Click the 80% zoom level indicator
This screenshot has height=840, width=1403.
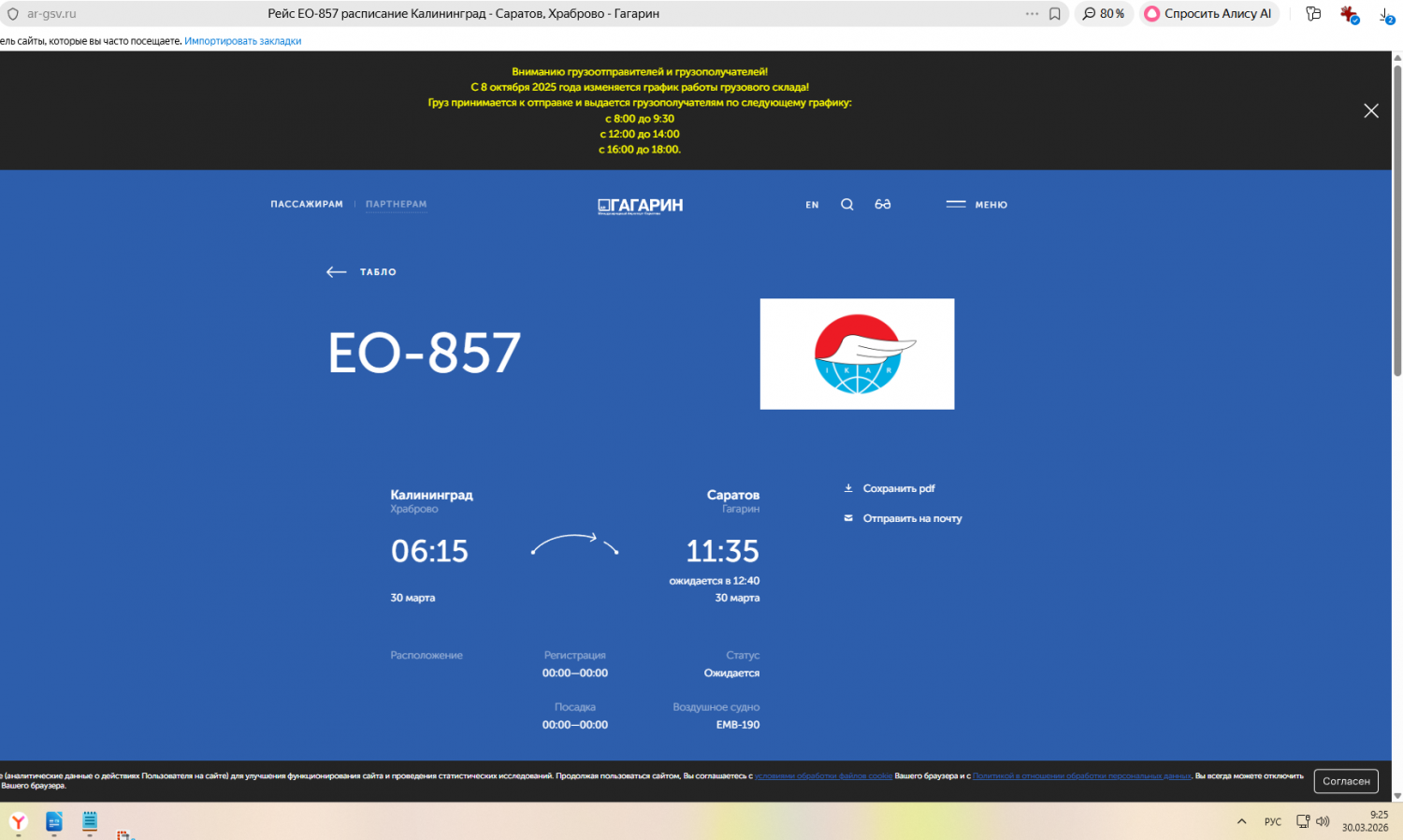[x=1104, y=14]
